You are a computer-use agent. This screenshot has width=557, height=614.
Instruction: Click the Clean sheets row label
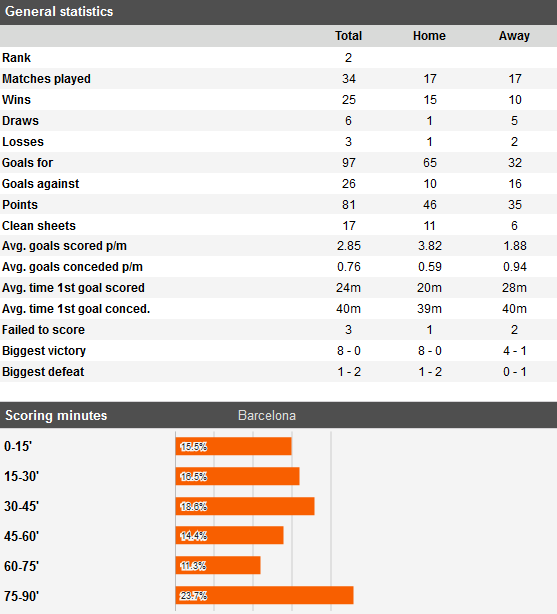tap(39, 226)
